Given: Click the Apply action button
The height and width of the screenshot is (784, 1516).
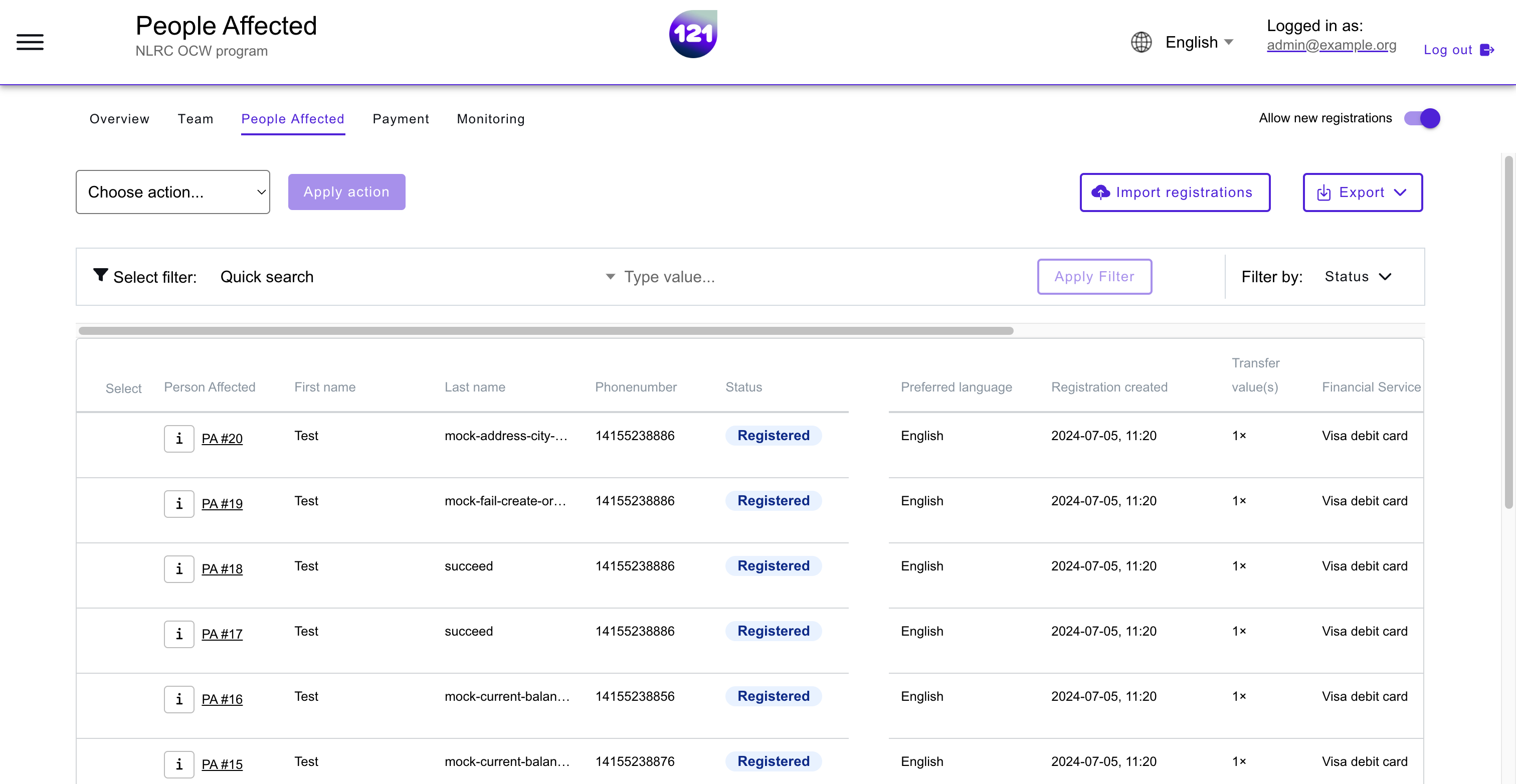Looking at the screenshot, I should [346, 191].
